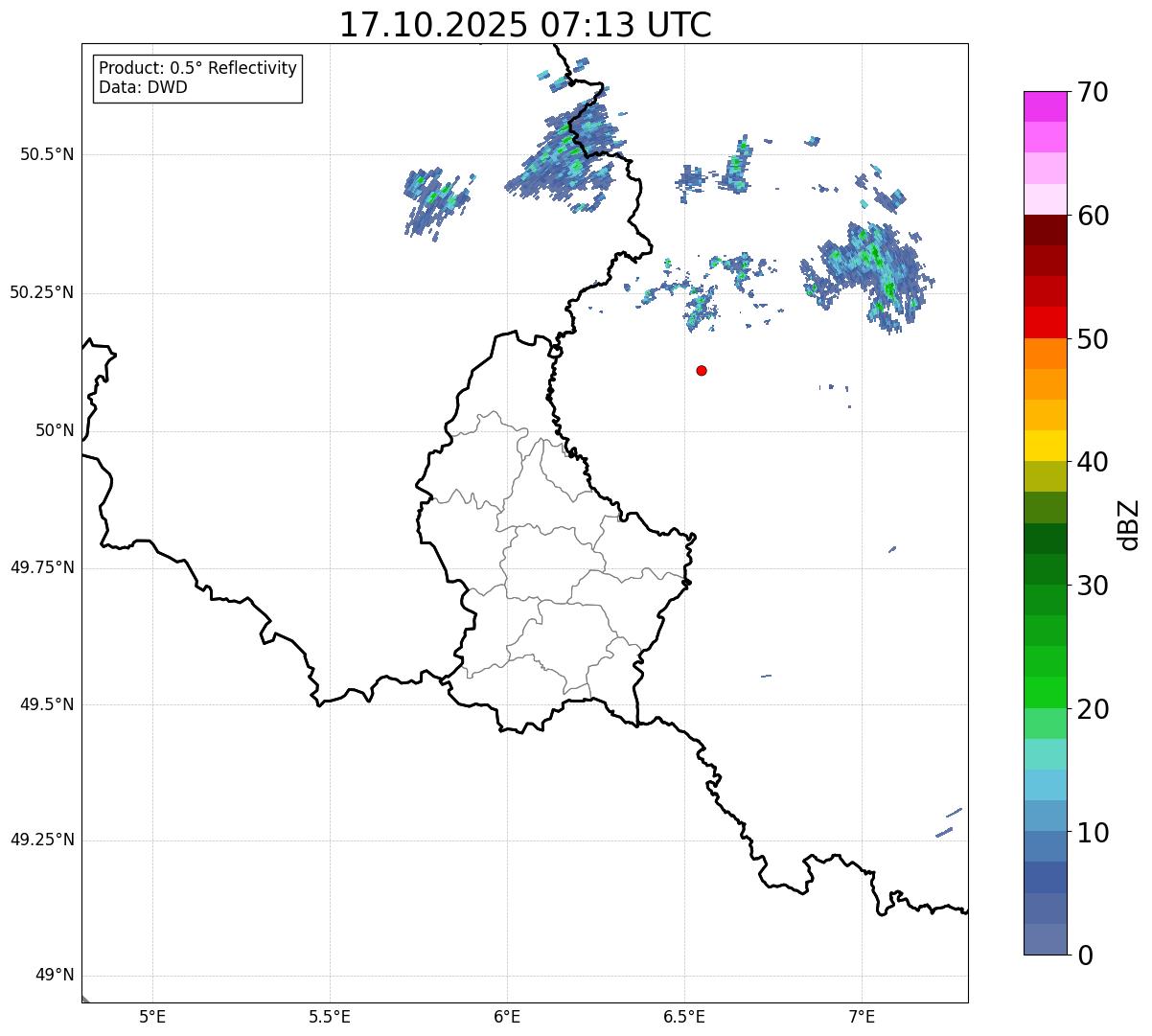Click the 7°E longitude label
This screenshot has width=1152, height=1036.
[x=862, y=1017]
